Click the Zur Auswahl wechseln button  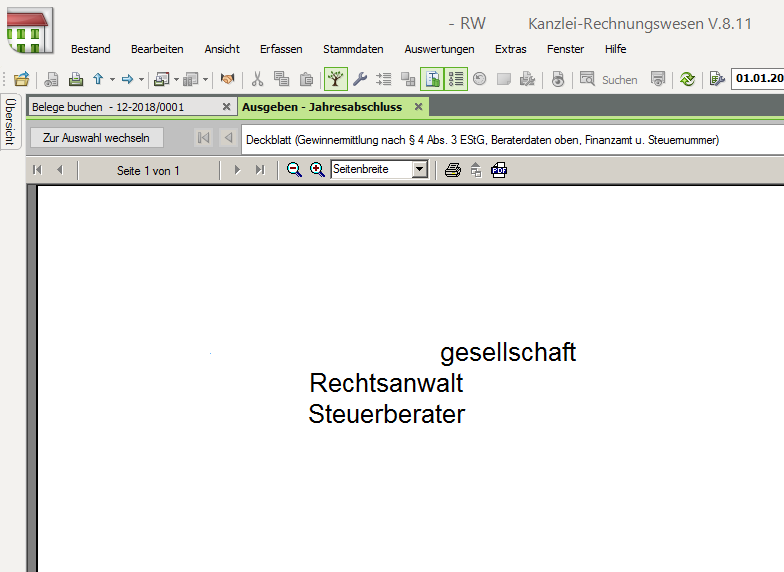click(96, 138)
